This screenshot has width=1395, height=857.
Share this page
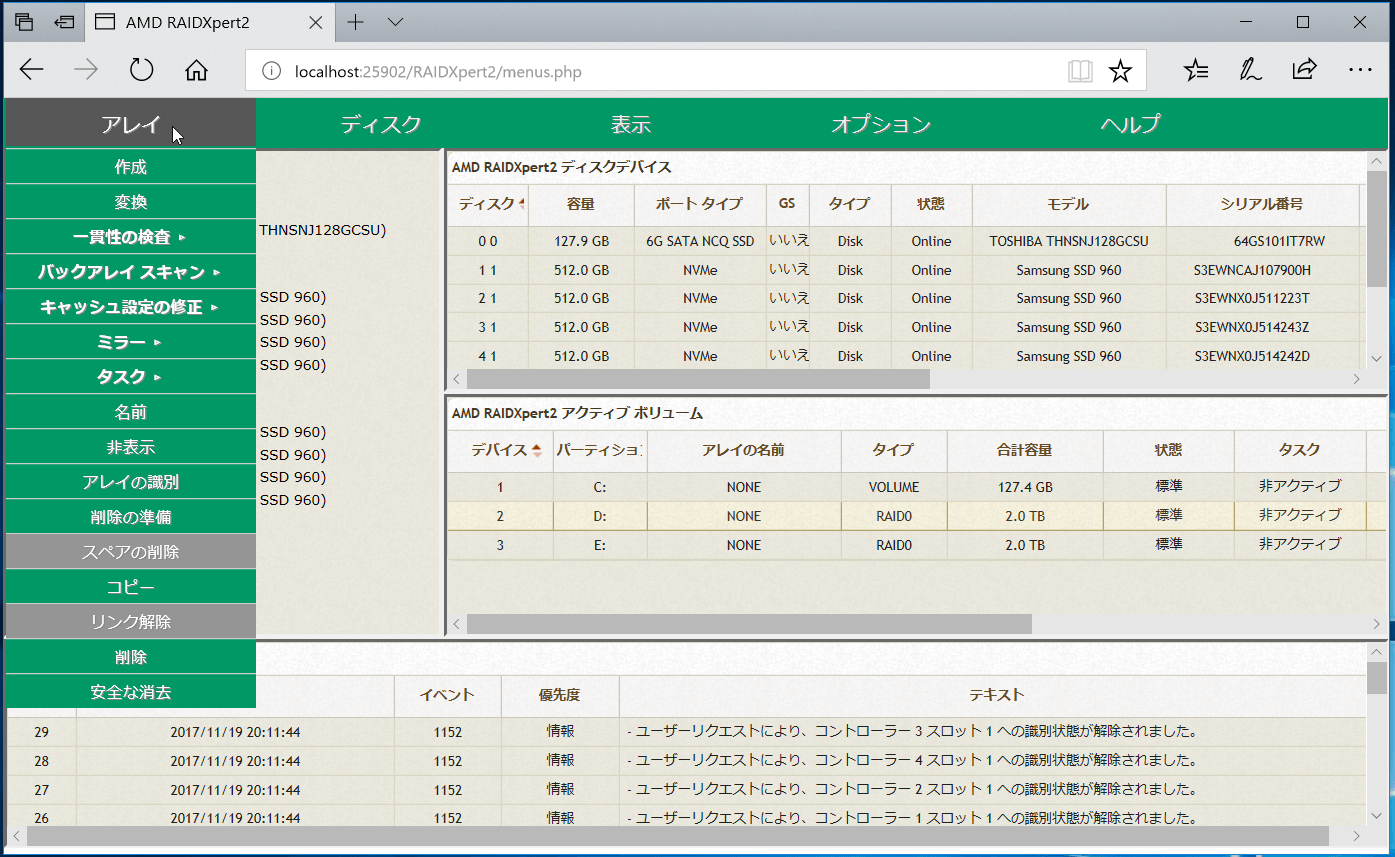[1304, 70]
